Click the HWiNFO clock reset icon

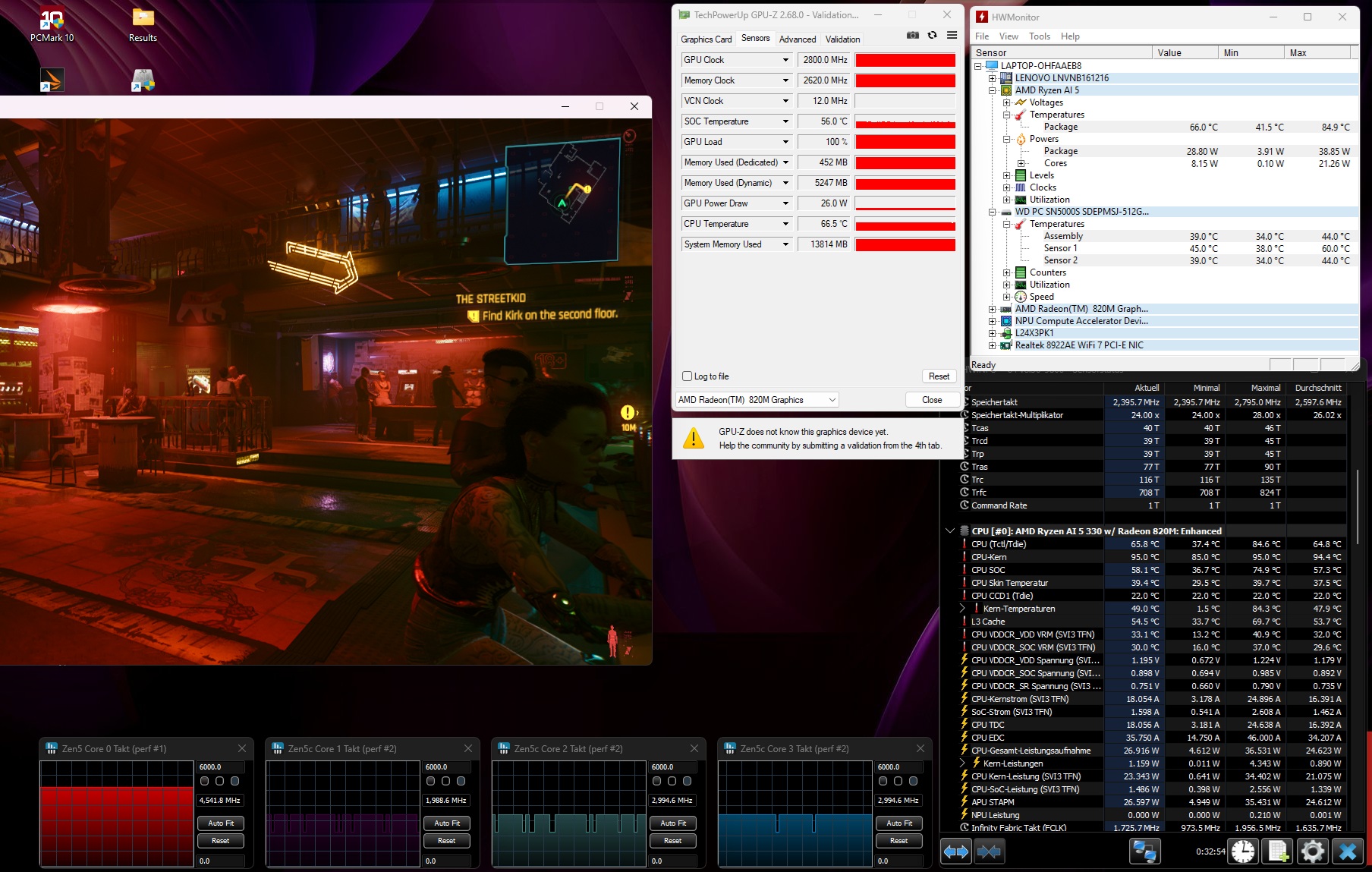(x=1243, y=852)
